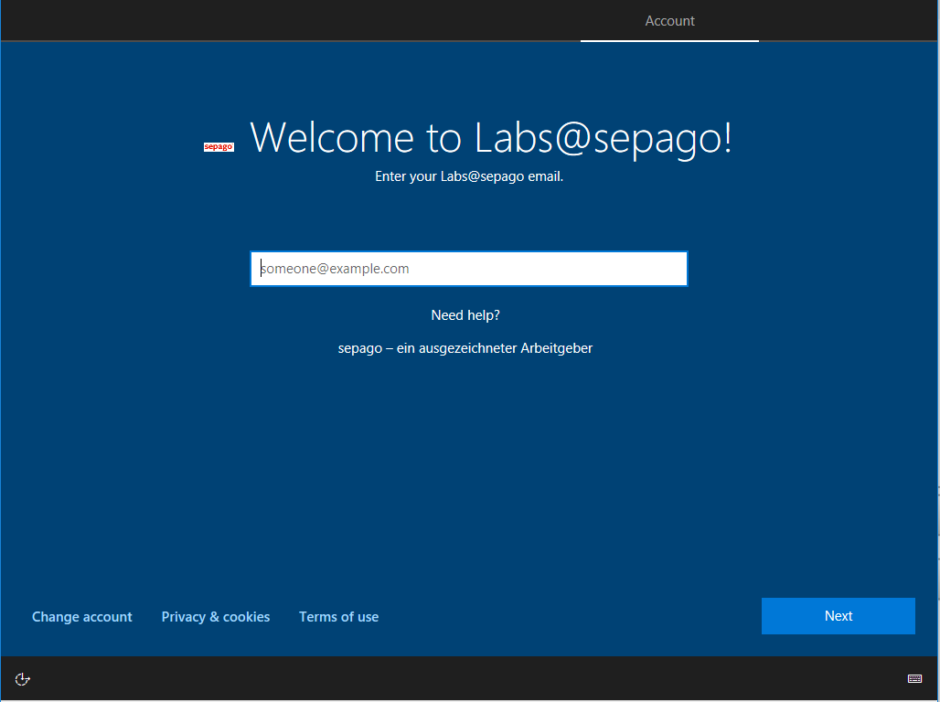
Task: View Privacy & cookies
Action: 215,616
